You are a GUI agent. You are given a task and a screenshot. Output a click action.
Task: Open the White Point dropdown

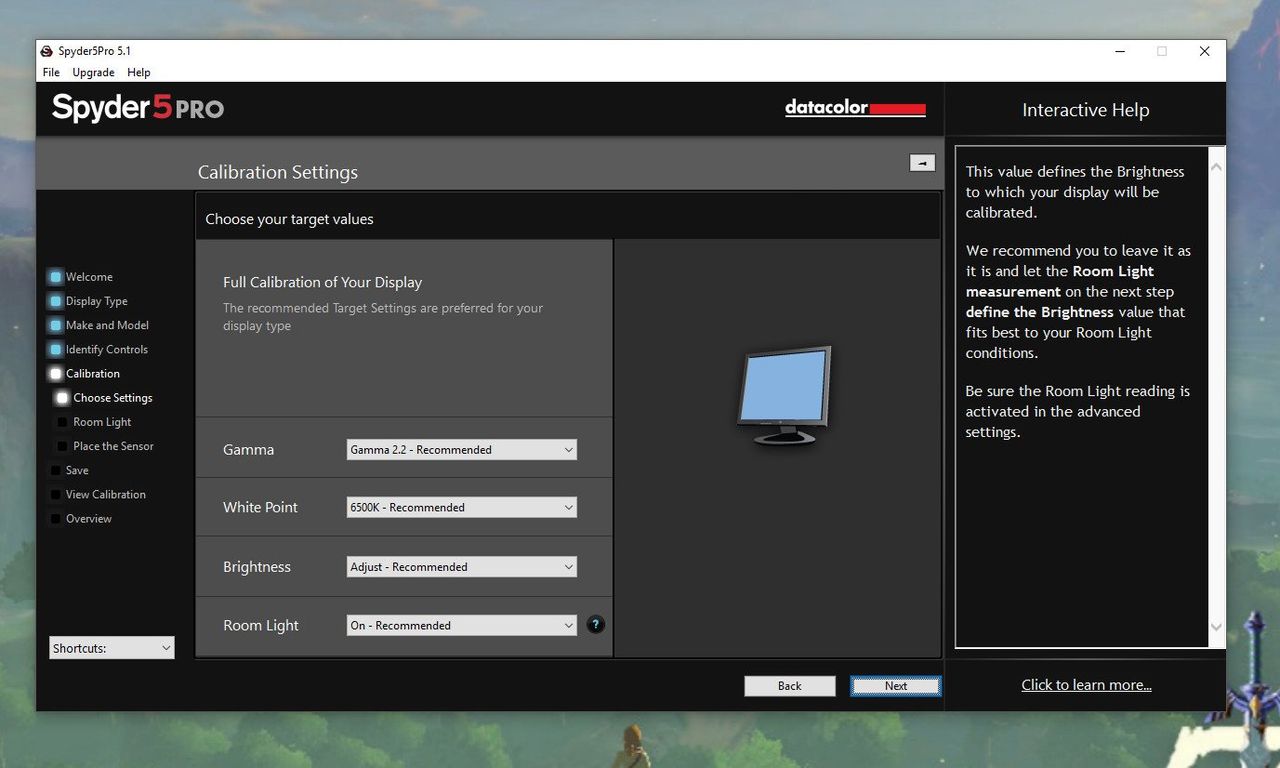pos(462,507)
